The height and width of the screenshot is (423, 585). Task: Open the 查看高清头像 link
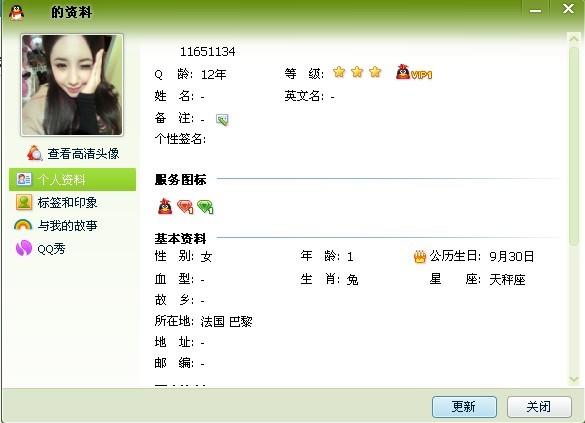coord(83,153)
